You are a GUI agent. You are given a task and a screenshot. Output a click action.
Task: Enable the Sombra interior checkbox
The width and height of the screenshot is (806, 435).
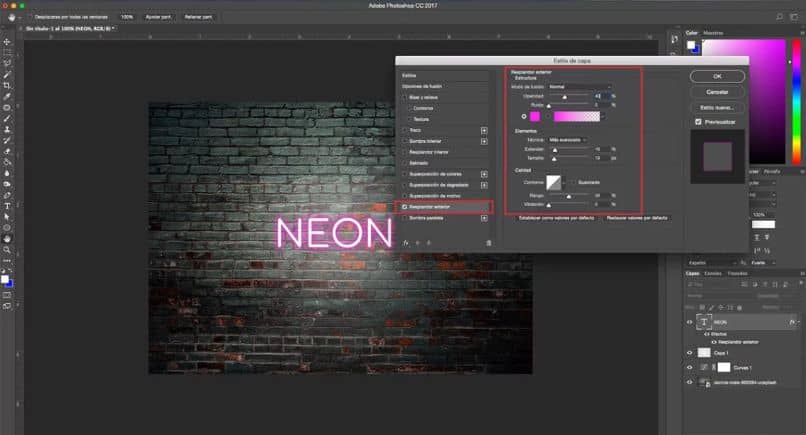405,141
